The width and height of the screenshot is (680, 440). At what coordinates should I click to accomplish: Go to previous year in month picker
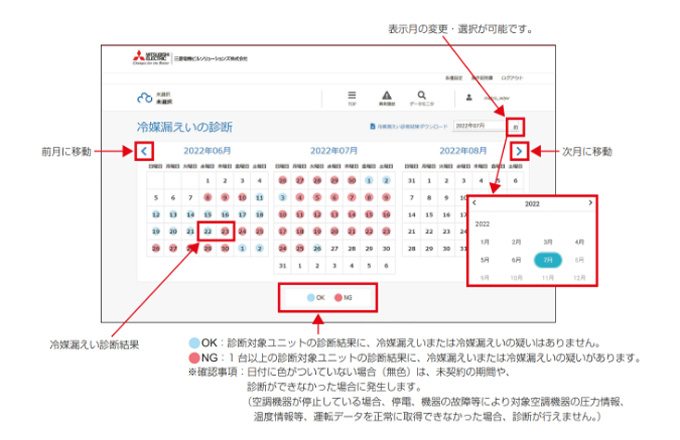pos(474,203)
